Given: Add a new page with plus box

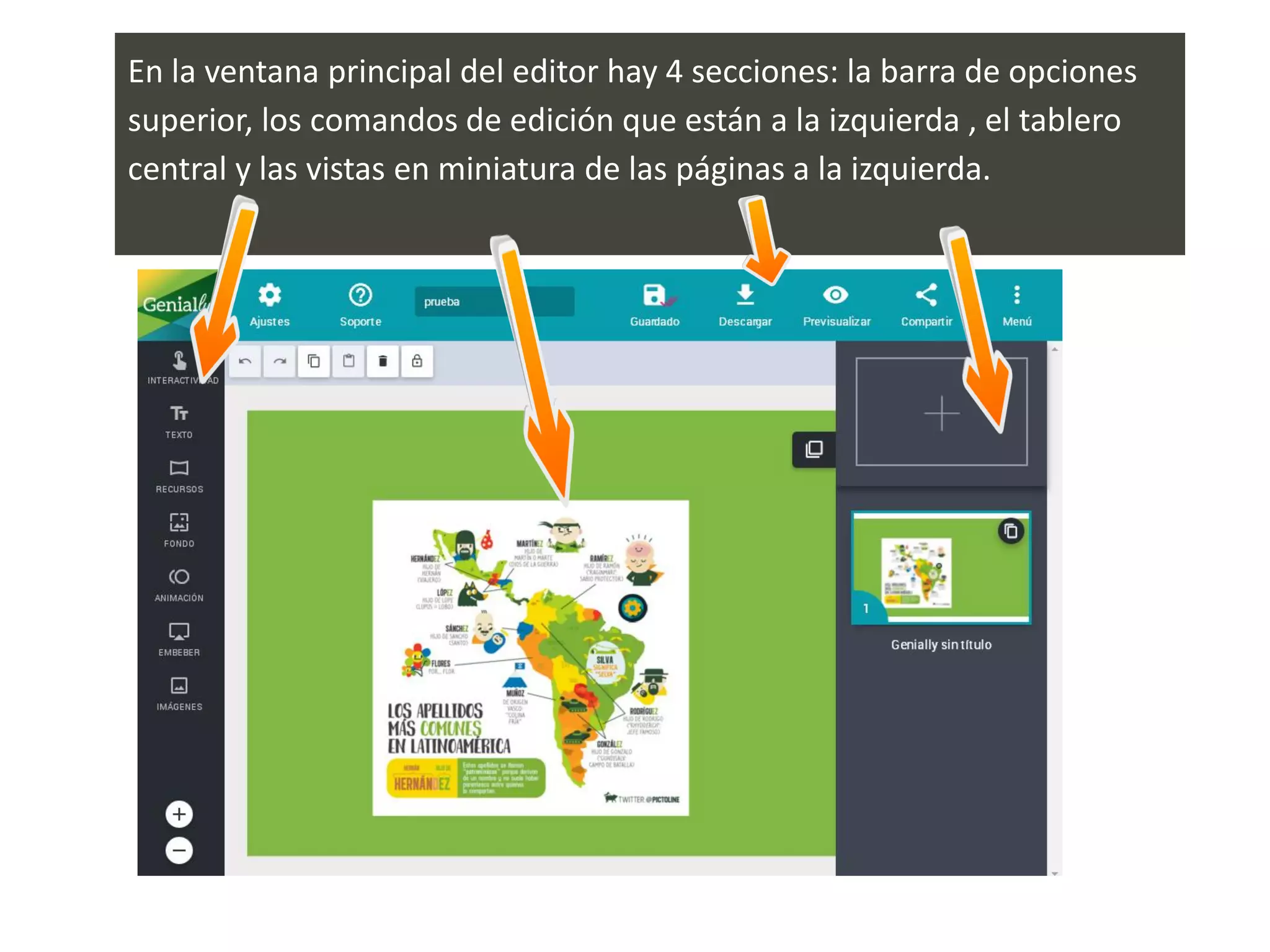Looking at the screenshot, I should (x=941, y=412).
